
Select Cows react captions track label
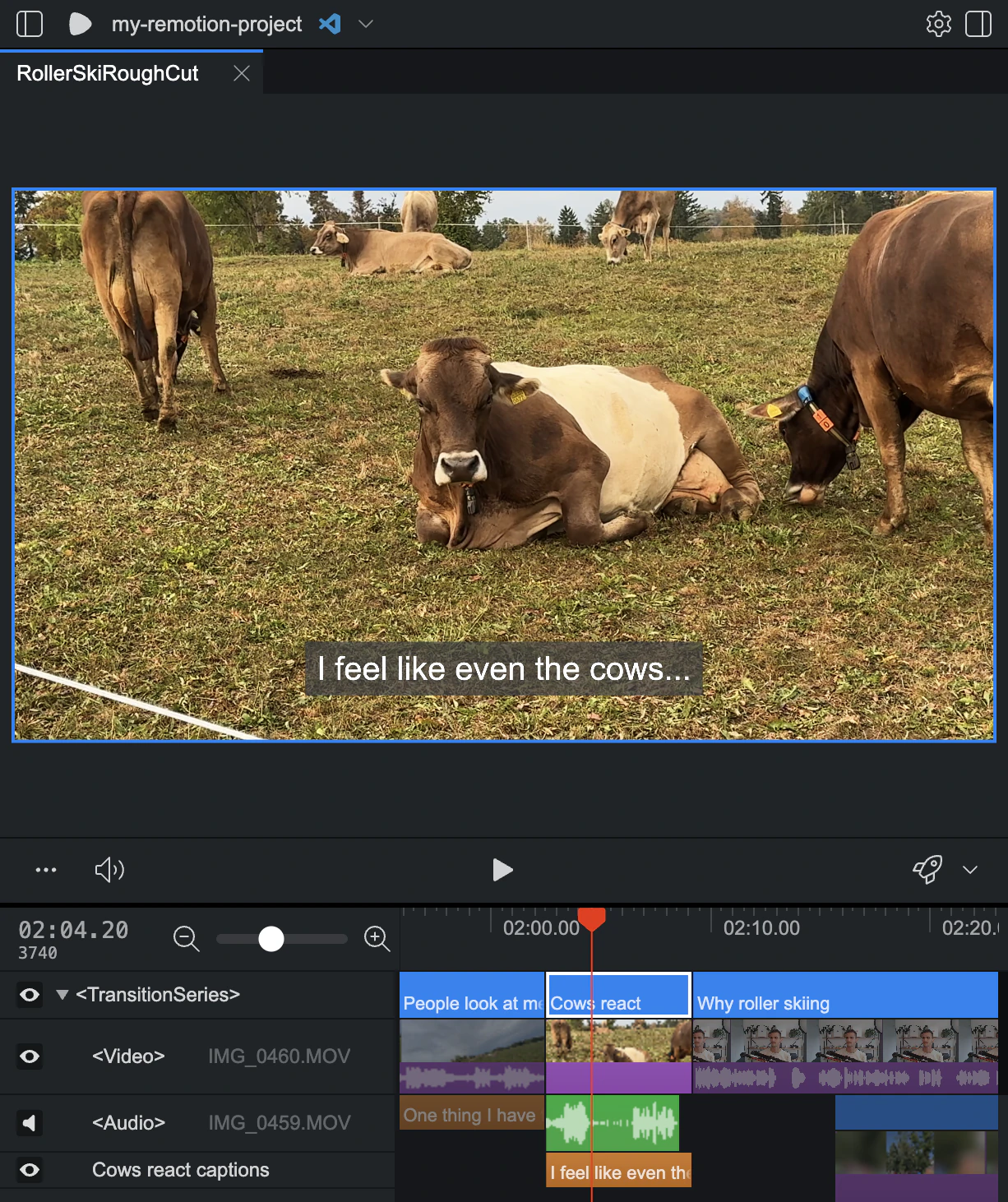pyautogui.click(x=181, y=1170)
